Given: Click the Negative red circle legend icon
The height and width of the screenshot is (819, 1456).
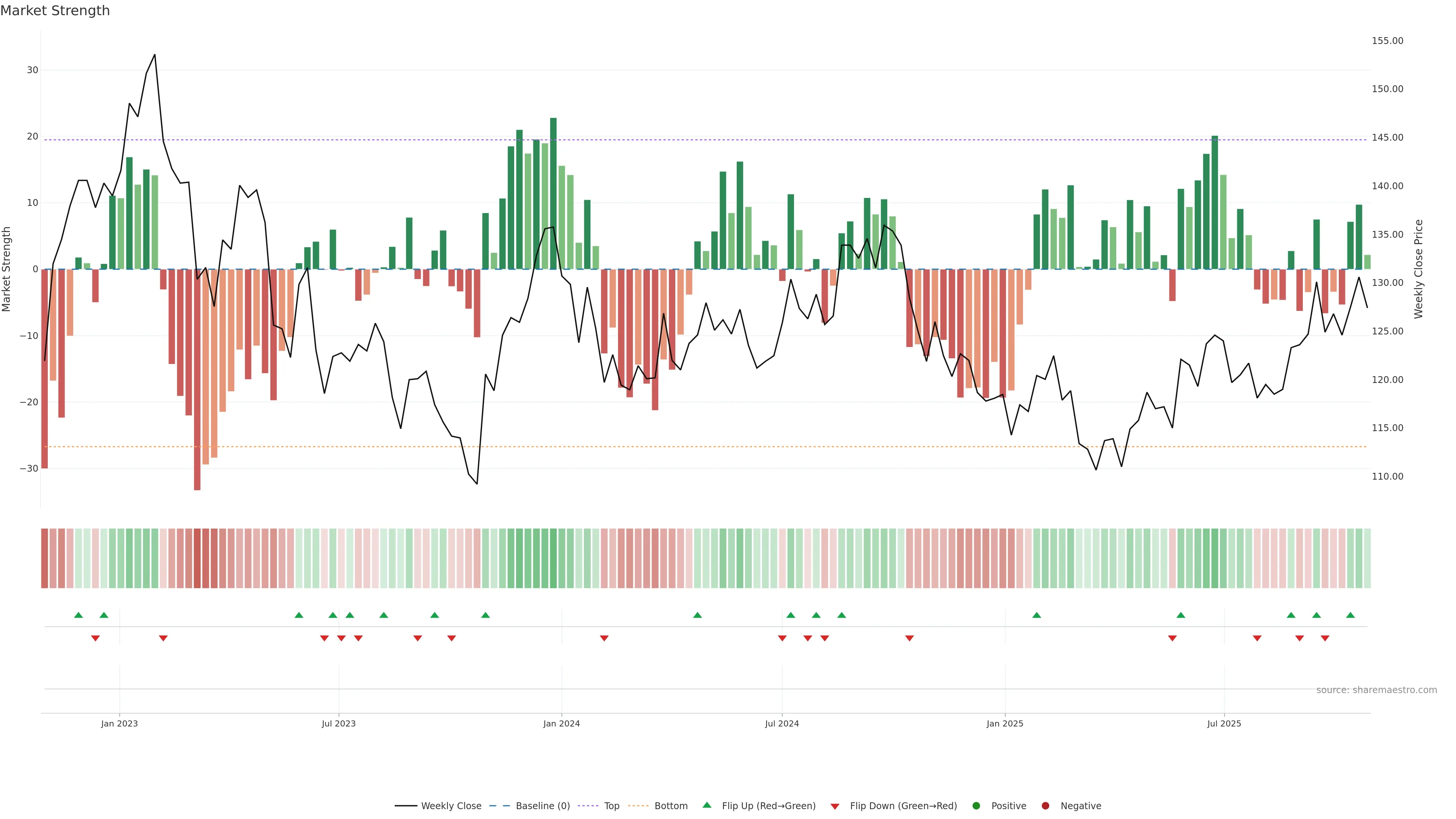Looking at the screenshot, I should click(1045, 806).
